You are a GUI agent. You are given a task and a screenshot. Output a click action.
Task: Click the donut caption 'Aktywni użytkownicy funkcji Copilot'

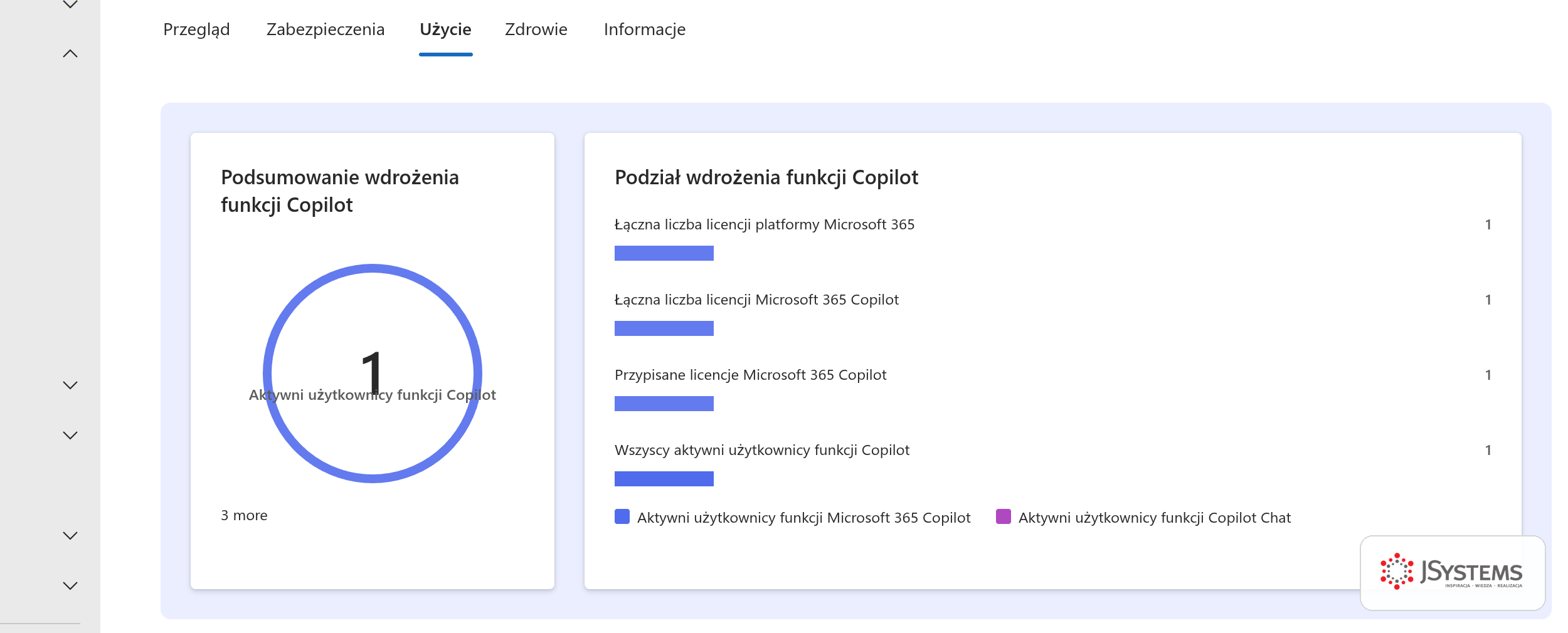[x=373, y=395]
